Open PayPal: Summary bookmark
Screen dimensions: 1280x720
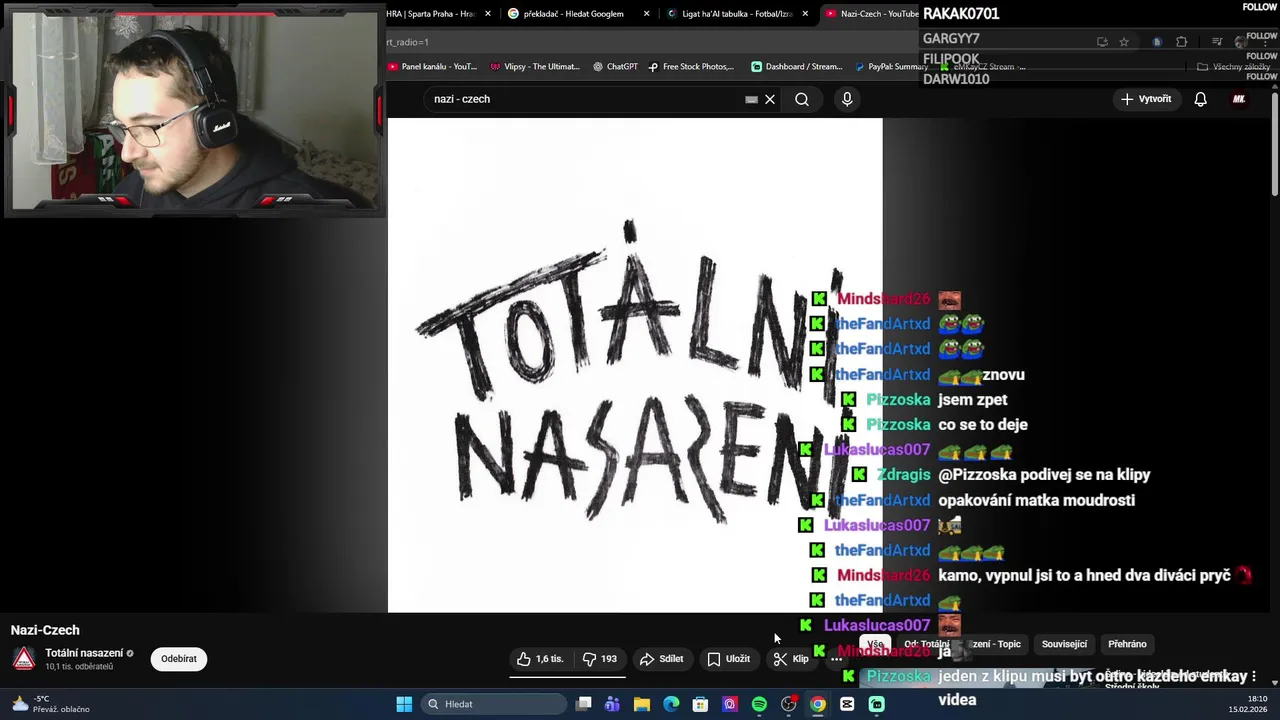pos(891,67)
